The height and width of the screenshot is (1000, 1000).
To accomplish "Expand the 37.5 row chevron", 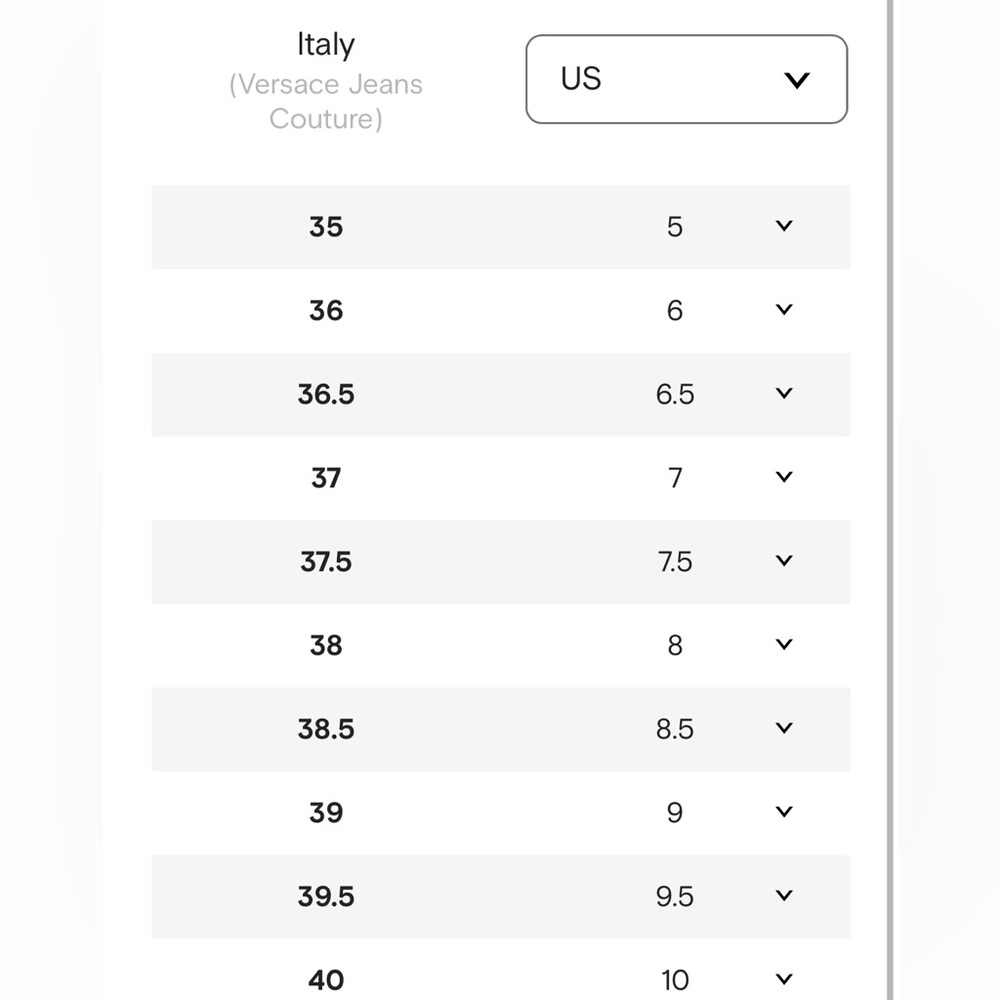I will click(784, 561).
